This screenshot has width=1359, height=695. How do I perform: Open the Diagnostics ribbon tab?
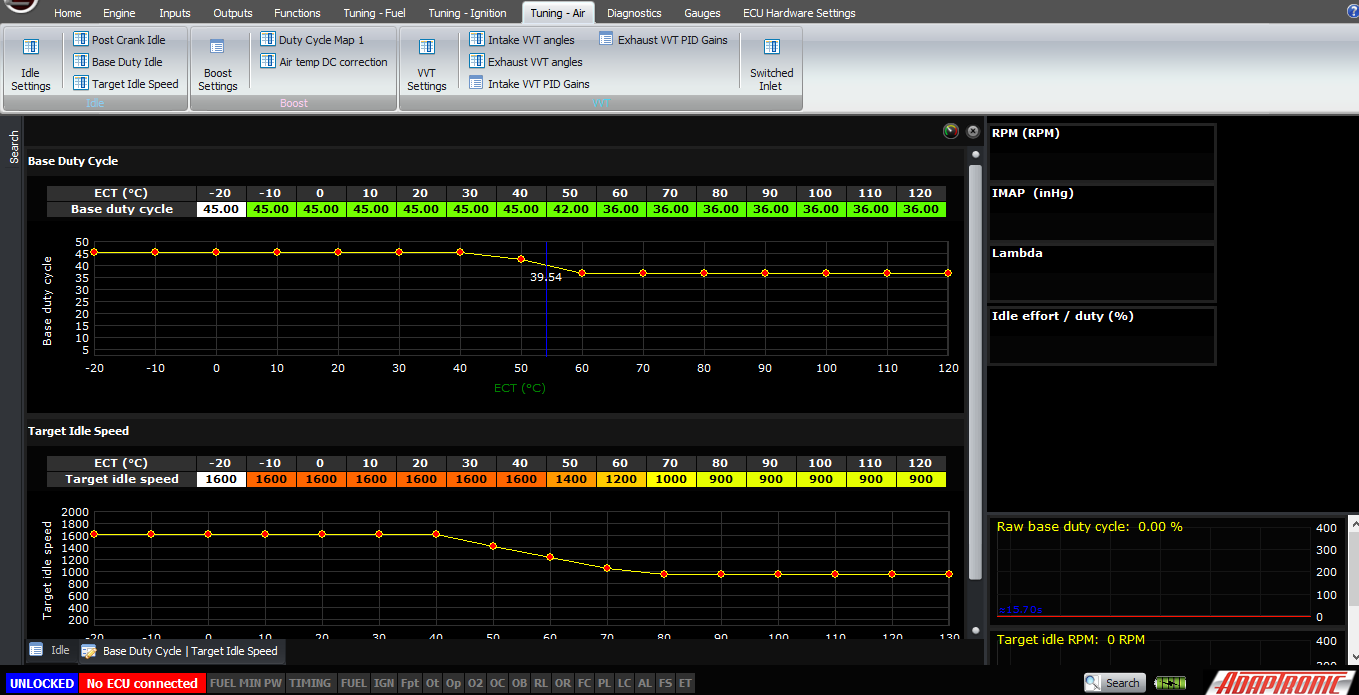pos(634,13)
